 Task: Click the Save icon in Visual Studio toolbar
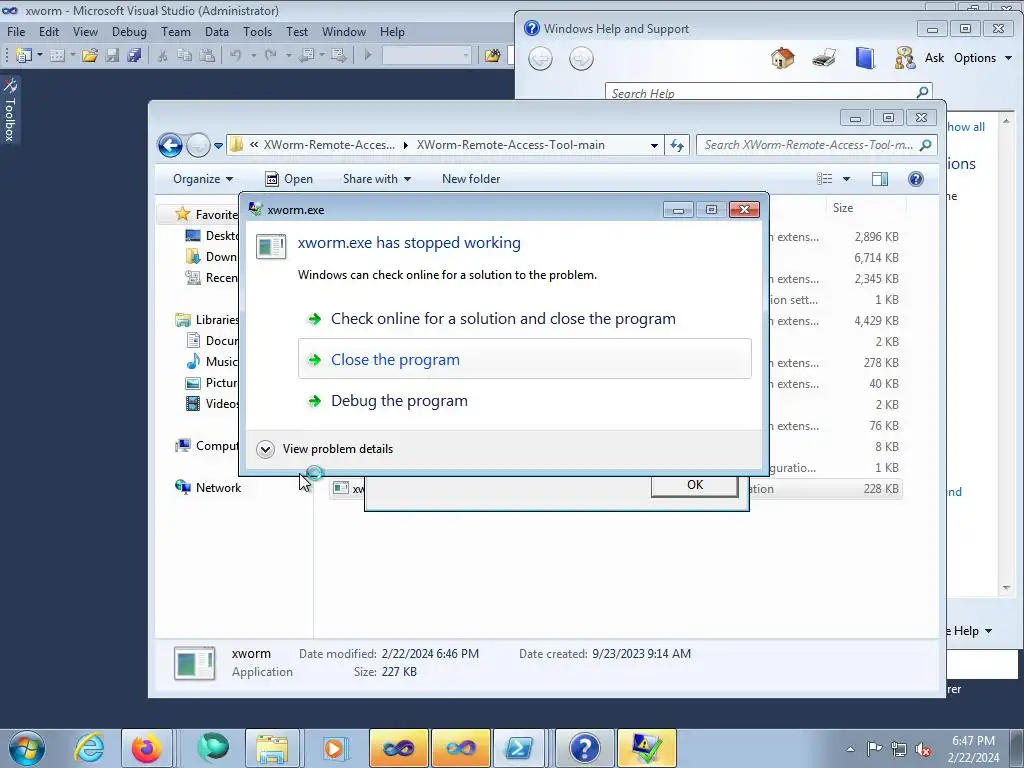click(112, 56)
